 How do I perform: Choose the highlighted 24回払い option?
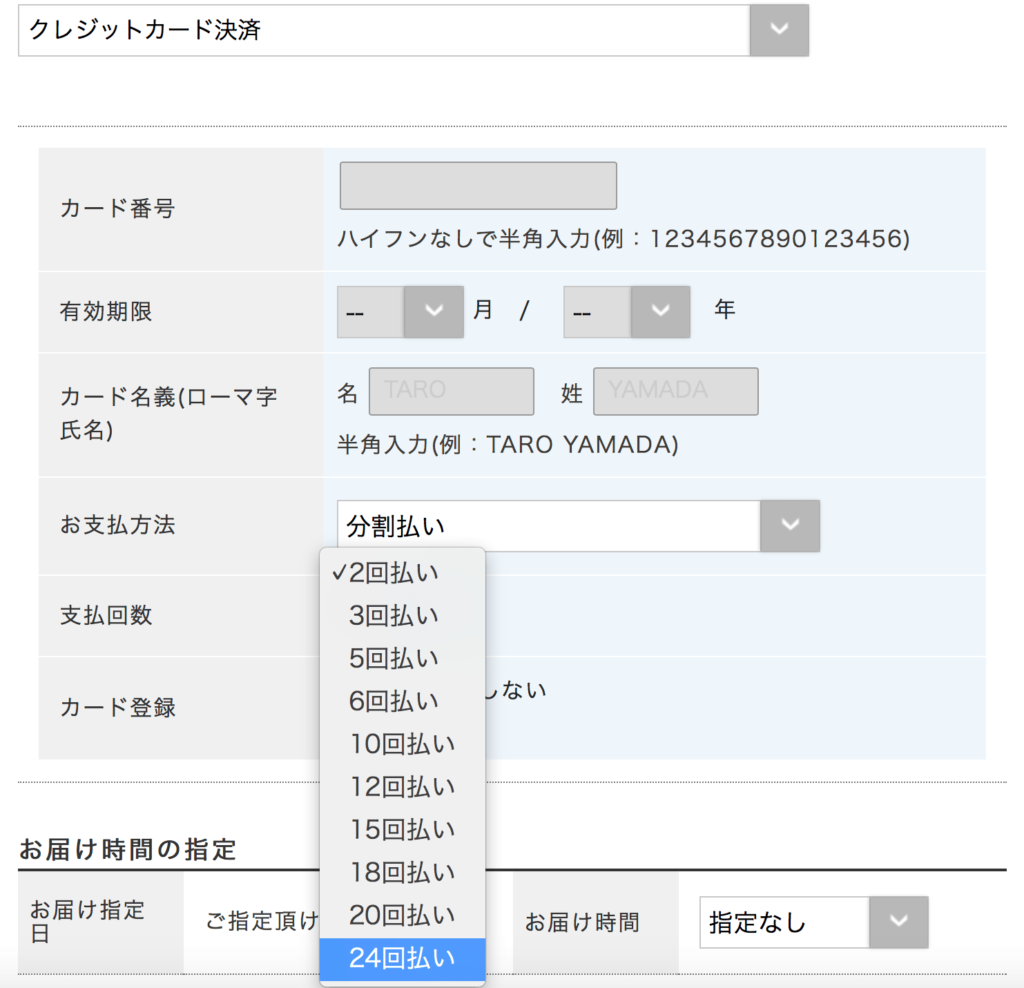[402, 959]
